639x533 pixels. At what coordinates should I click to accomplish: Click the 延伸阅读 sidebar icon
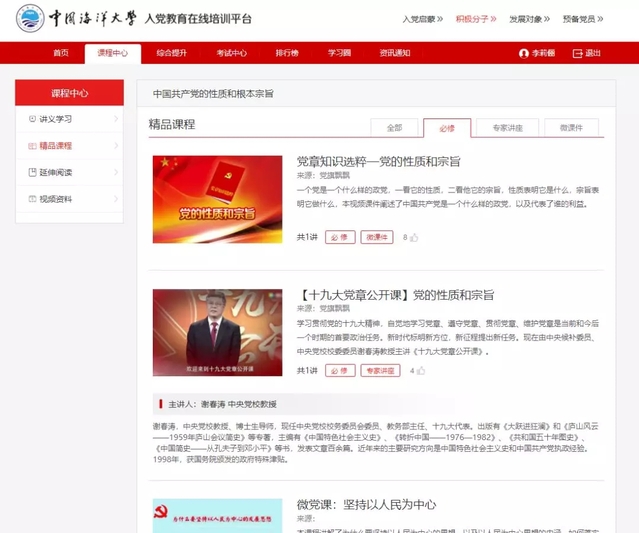point(31,173)
